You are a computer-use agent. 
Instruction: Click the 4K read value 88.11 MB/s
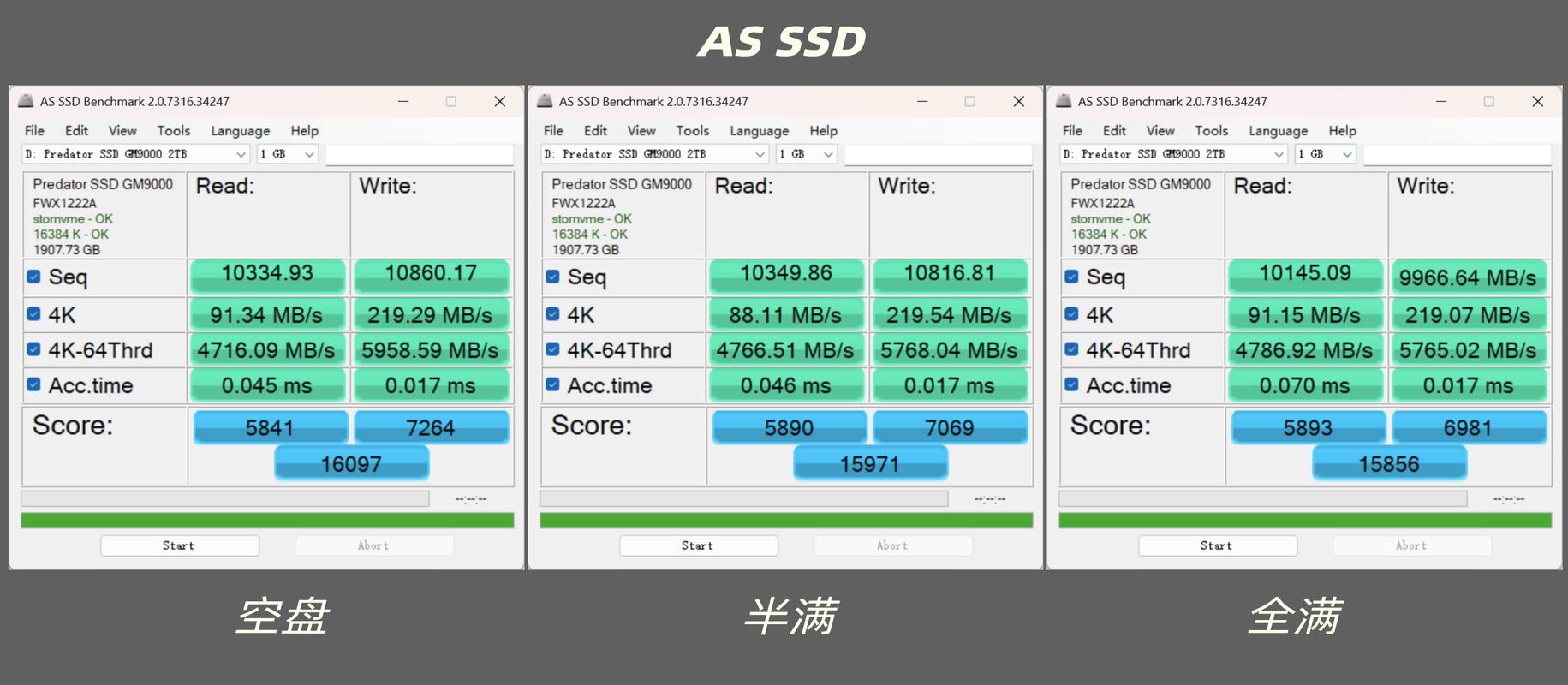786,314
